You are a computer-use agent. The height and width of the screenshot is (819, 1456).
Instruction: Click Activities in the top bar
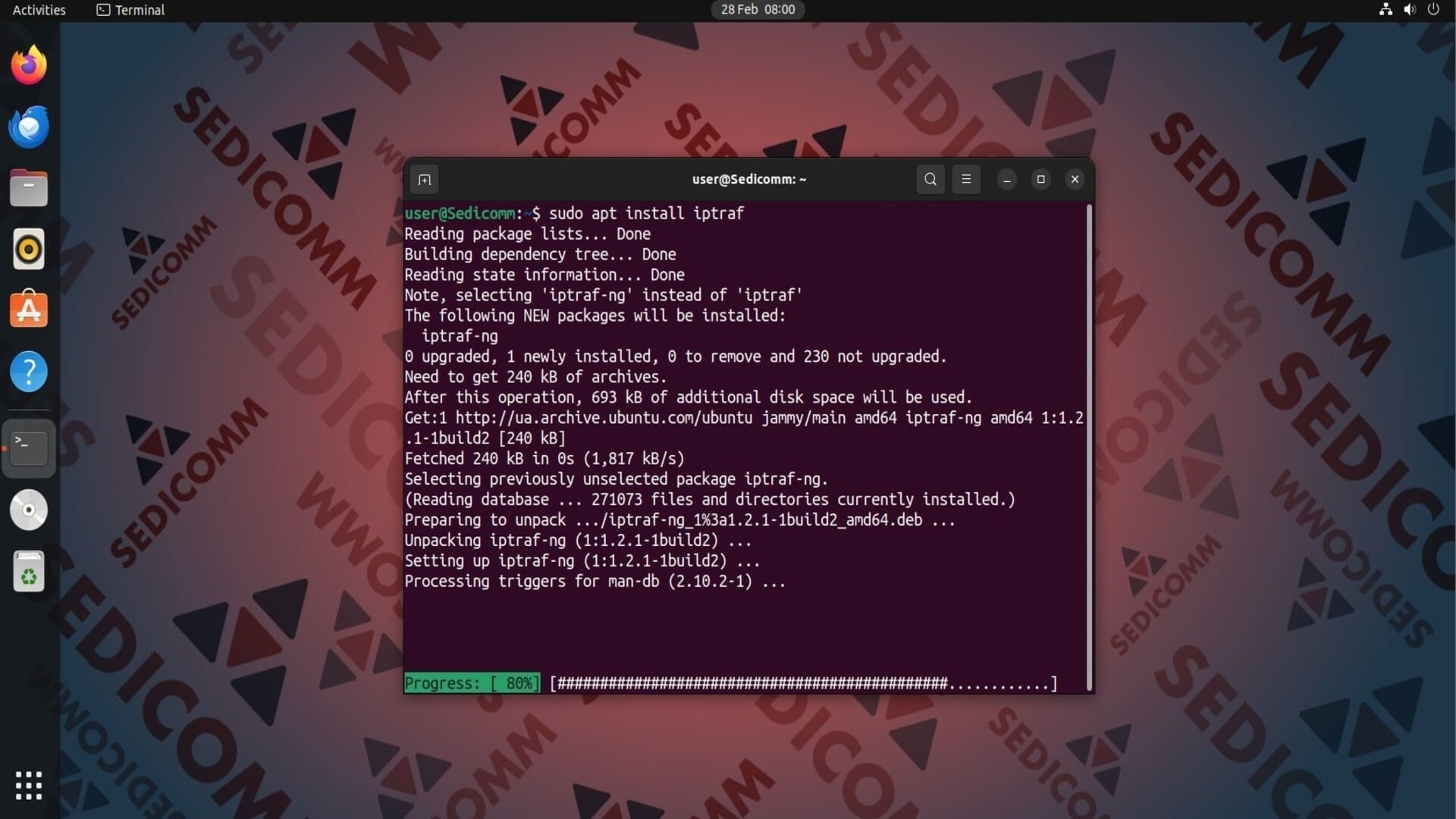point(39,10)
